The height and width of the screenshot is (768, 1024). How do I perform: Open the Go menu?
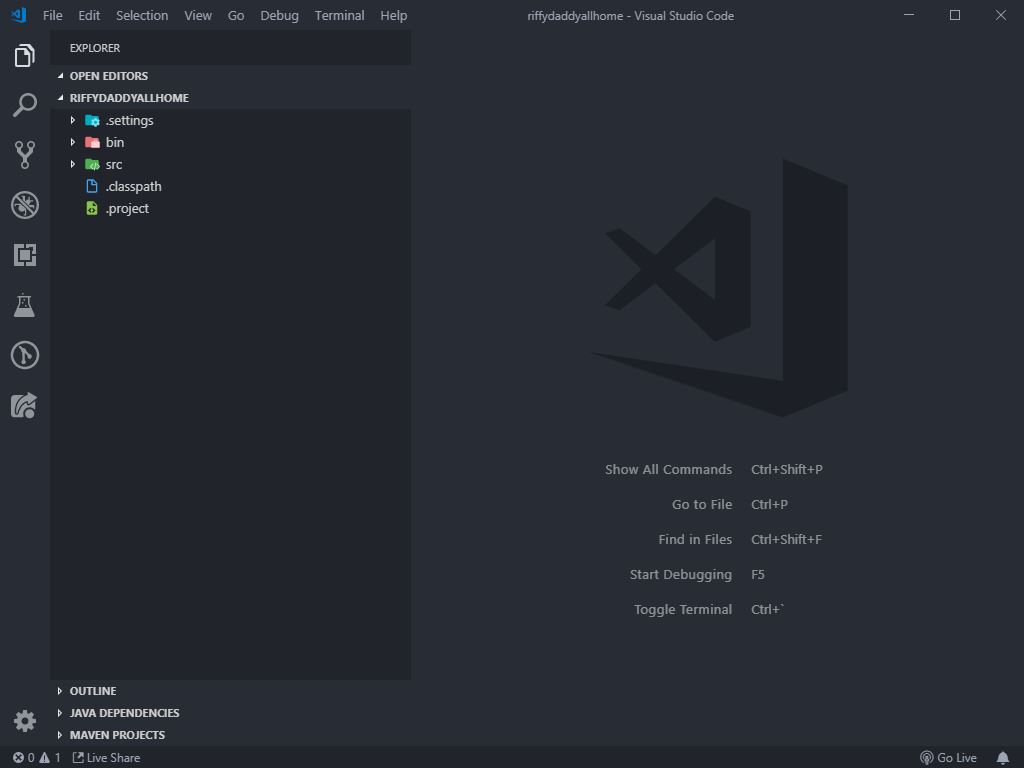pyautogui.click(x=236, y=15)
